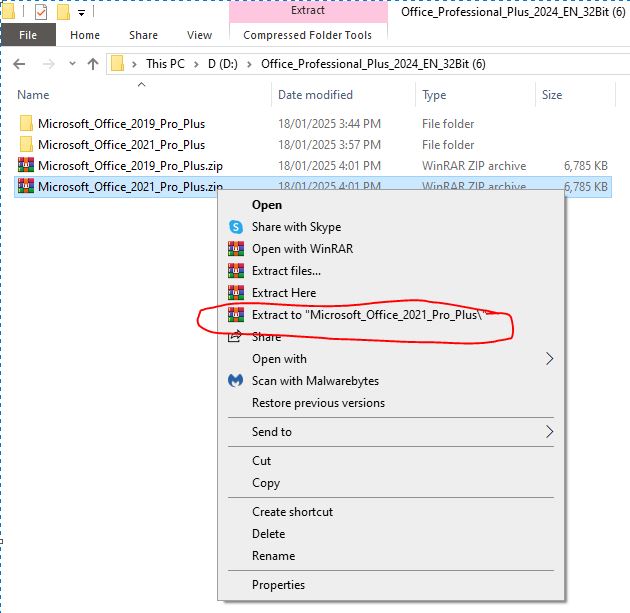The height and width of the screenshot is (613, 630).
Task: Open the Customize Quick Access Toolbar dropdown
Action: pos(81,13)
